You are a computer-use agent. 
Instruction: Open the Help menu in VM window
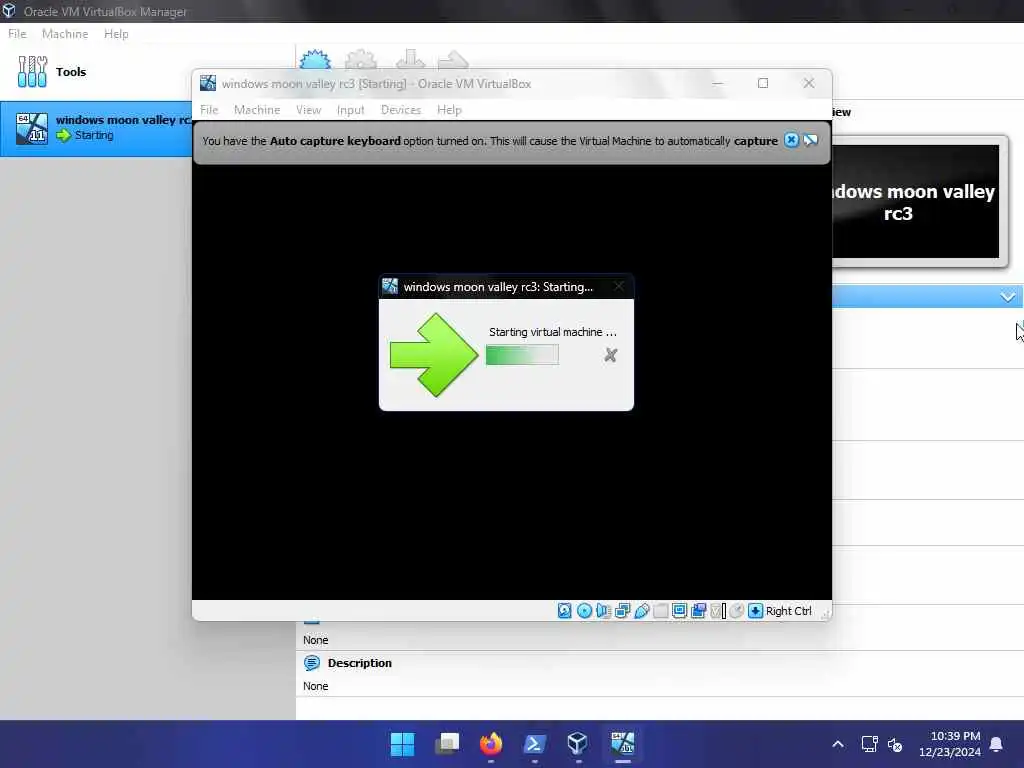tap(449, 110)
